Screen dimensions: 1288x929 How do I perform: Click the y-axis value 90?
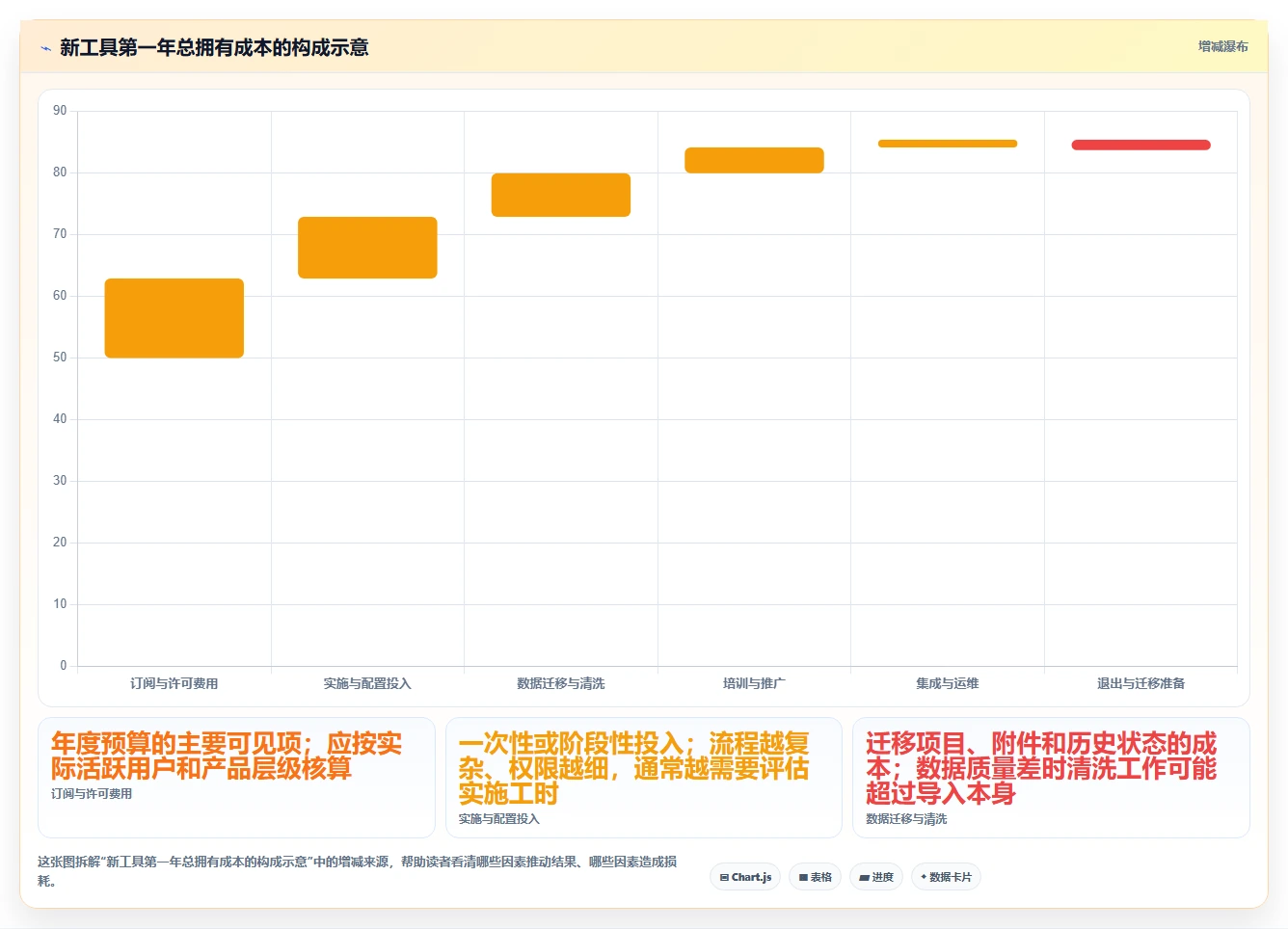[x=60, y=111]
